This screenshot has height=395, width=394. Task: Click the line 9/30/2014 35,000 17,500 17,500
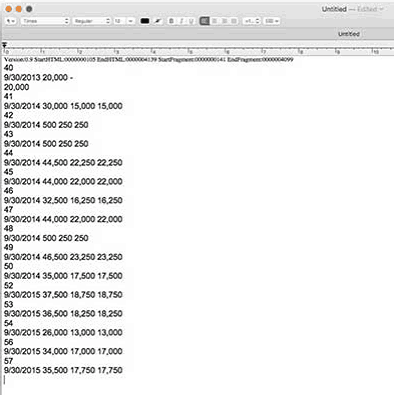tap(63, 276)
